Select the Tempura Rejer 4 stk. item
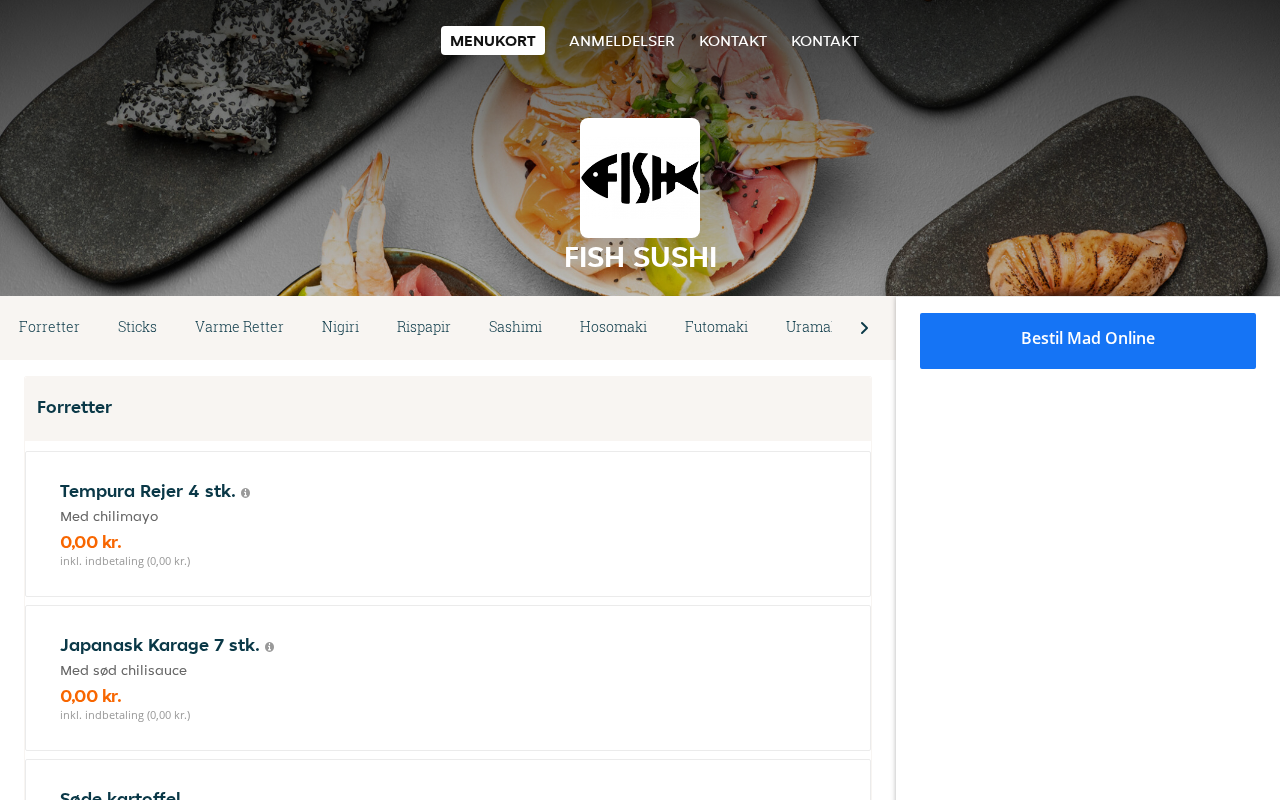Viewport: 1280px width, 800px height. click(x=448, y=524)
